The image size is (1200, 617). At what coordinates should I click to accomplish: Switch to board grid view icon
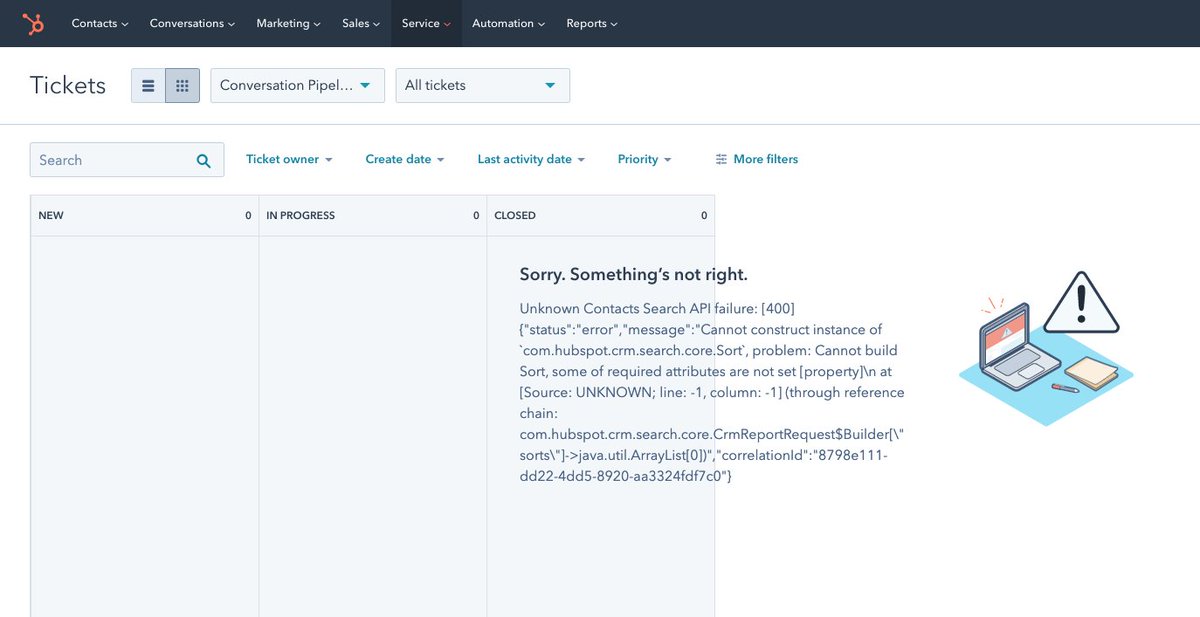(182, 86)
